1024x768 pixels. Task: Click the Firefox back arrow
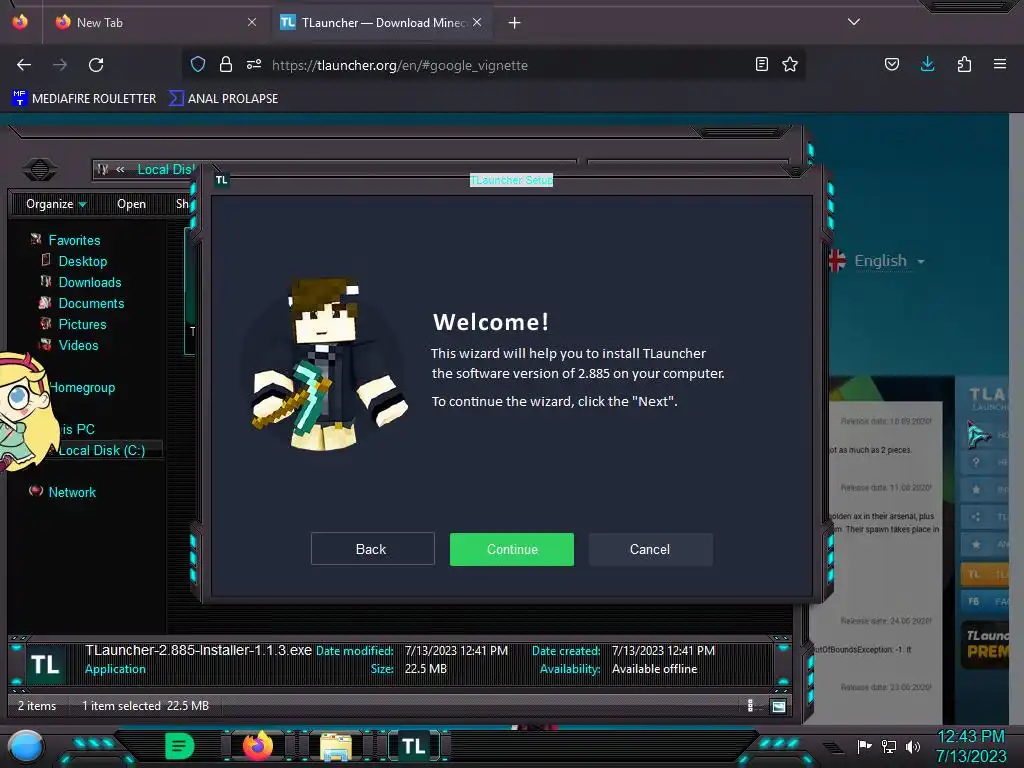(x=24, y=65)
